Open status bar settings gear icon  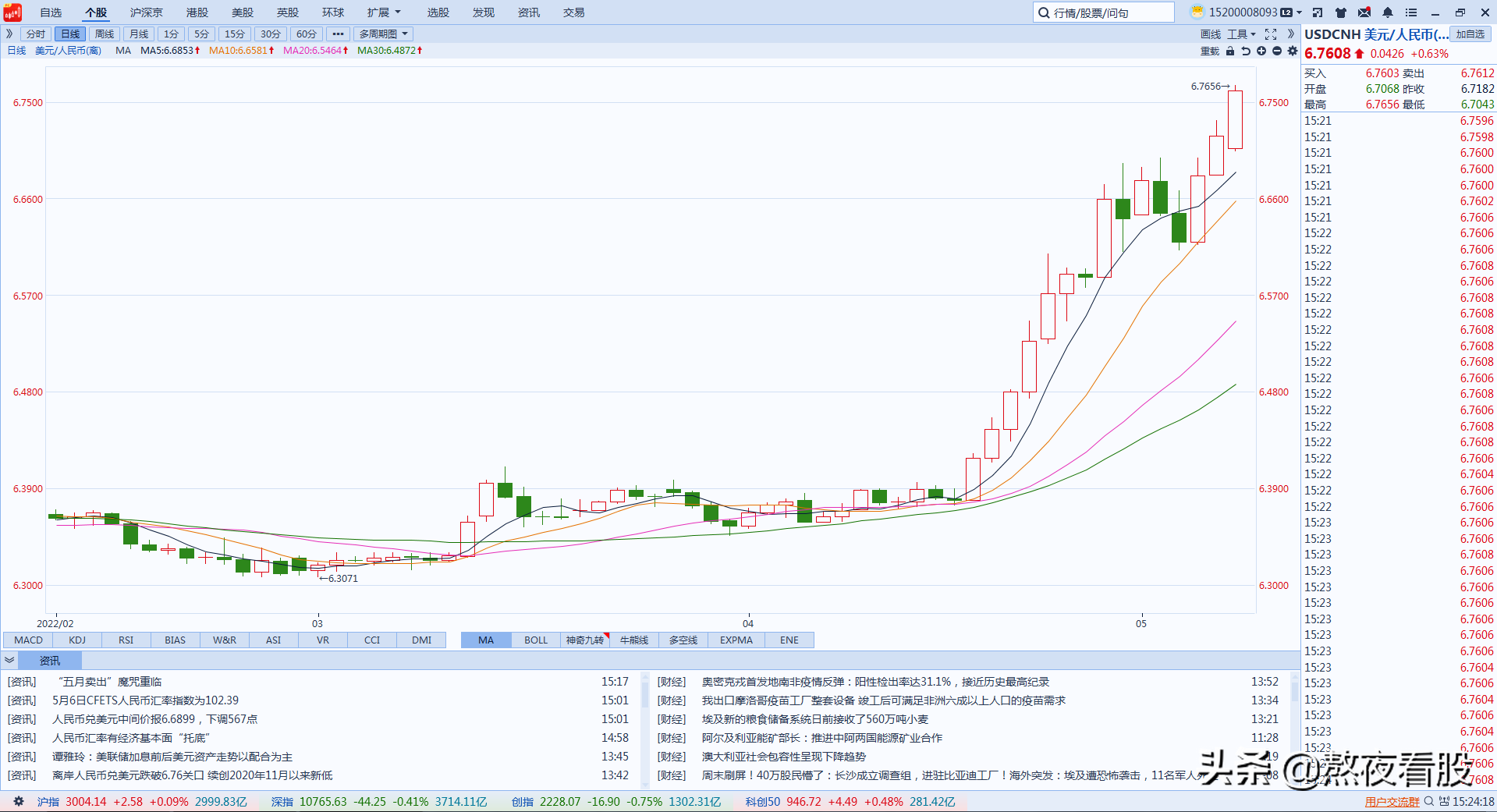[x=20, y=802]
